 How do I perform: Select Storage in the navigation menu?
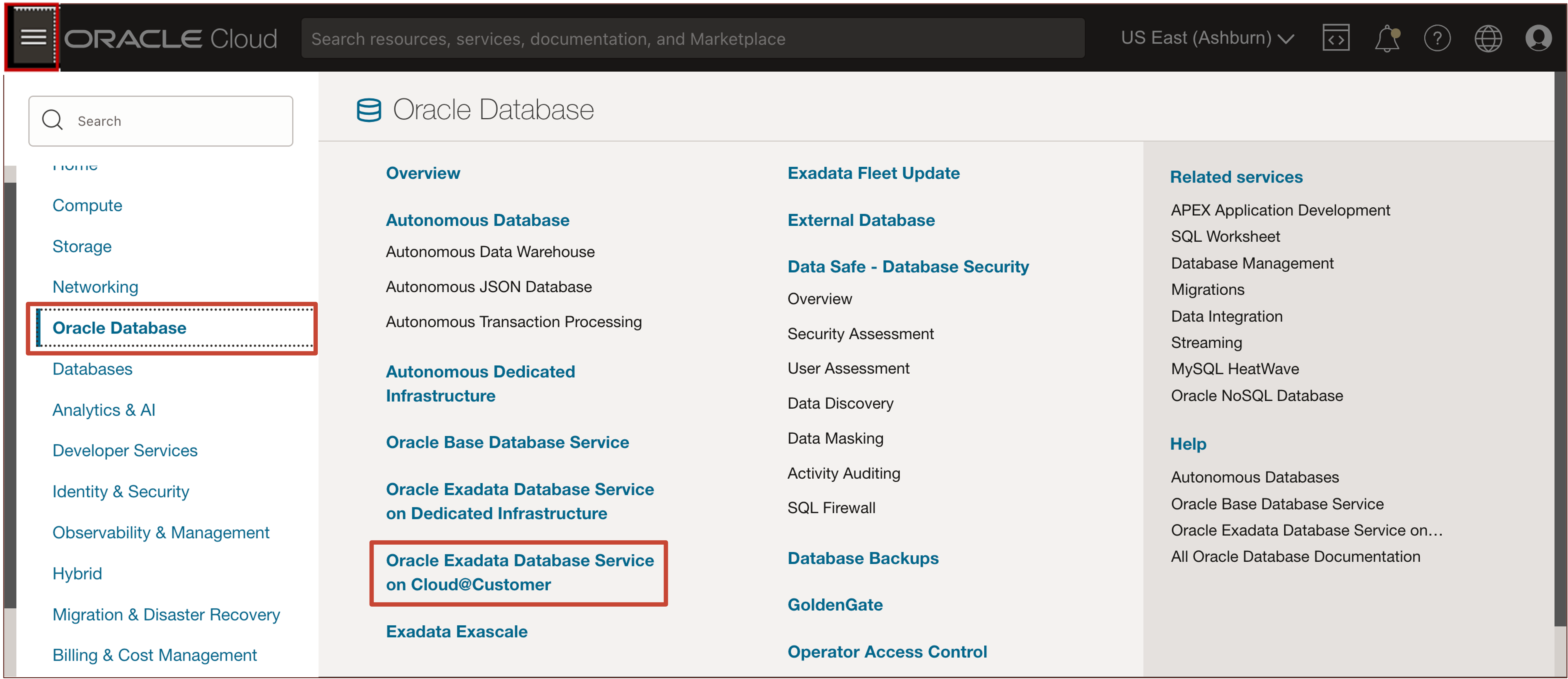82,247
